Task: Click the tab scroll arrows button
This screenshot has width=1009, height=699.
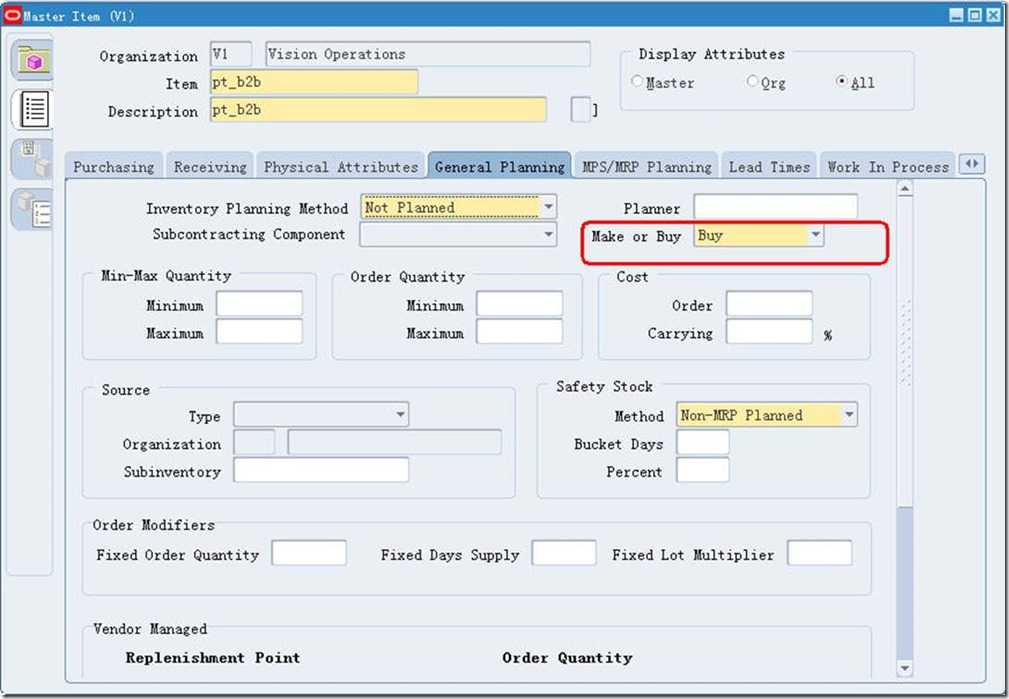Action: (x=972, y=164)
